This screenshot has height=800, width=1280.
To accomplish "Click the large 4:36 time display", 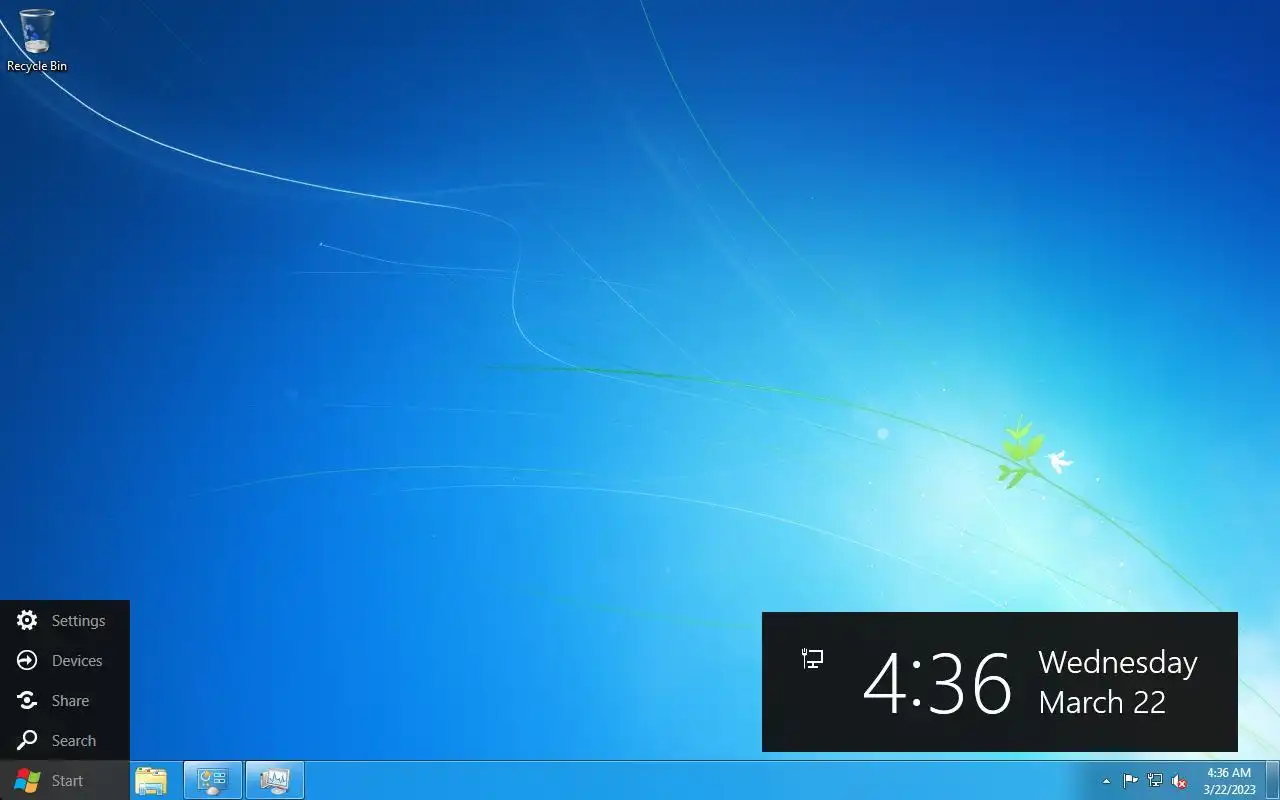I will coord(937,682).
